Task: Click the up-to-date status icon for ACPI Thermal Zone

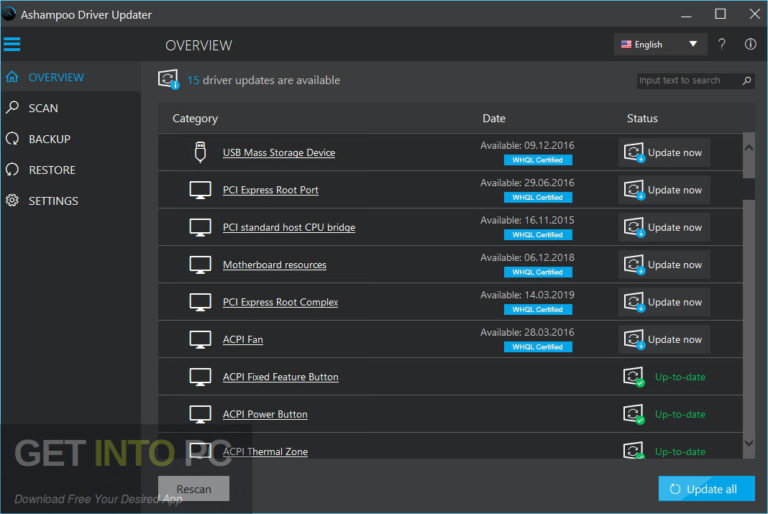Action: click(634, 450)
